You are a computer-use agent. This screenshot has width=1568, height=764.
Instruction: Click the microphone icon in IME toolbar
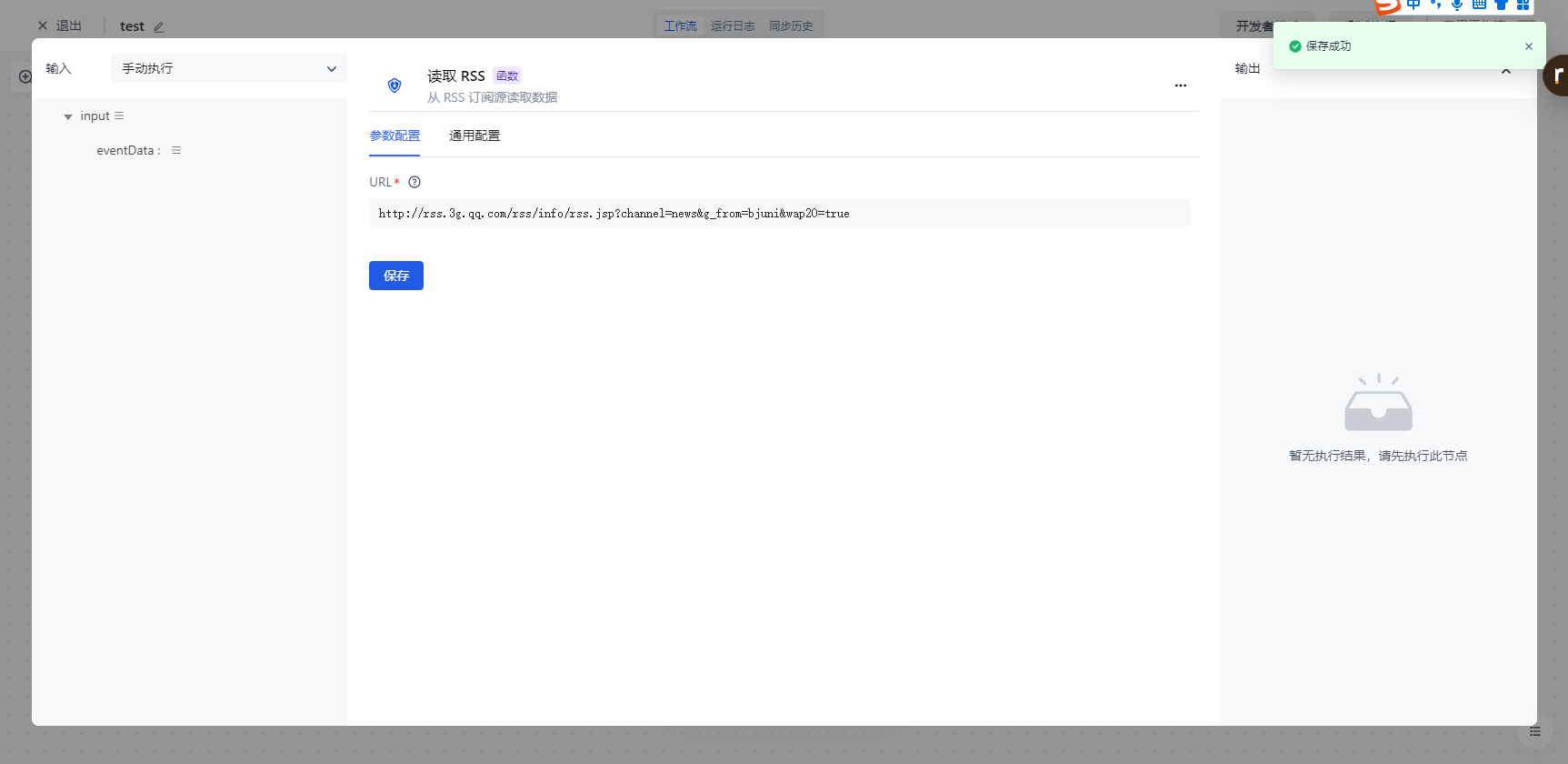[x=1457, y=5]
